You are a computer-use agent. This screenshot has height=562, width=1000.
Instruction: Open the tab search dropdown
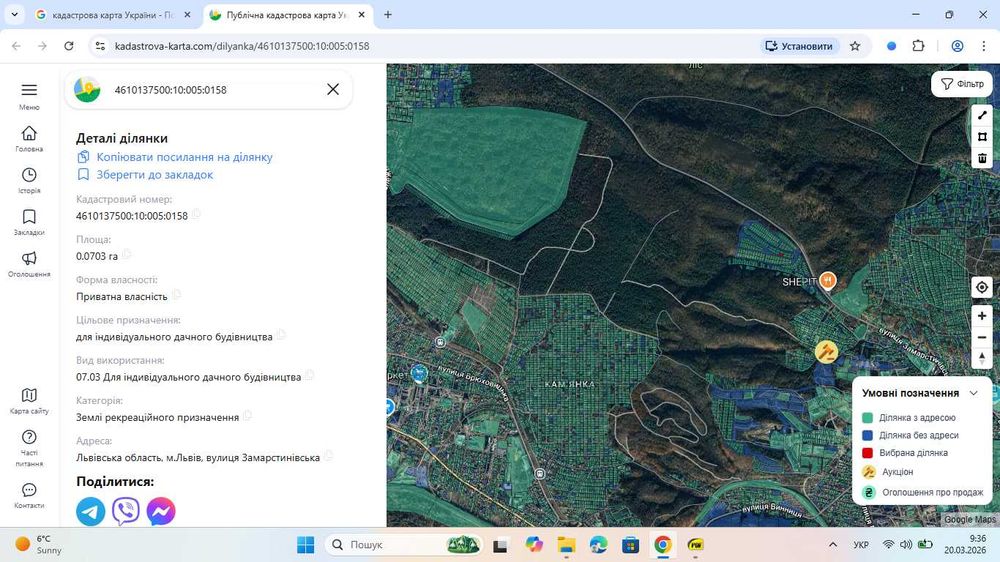pos(15,14)
